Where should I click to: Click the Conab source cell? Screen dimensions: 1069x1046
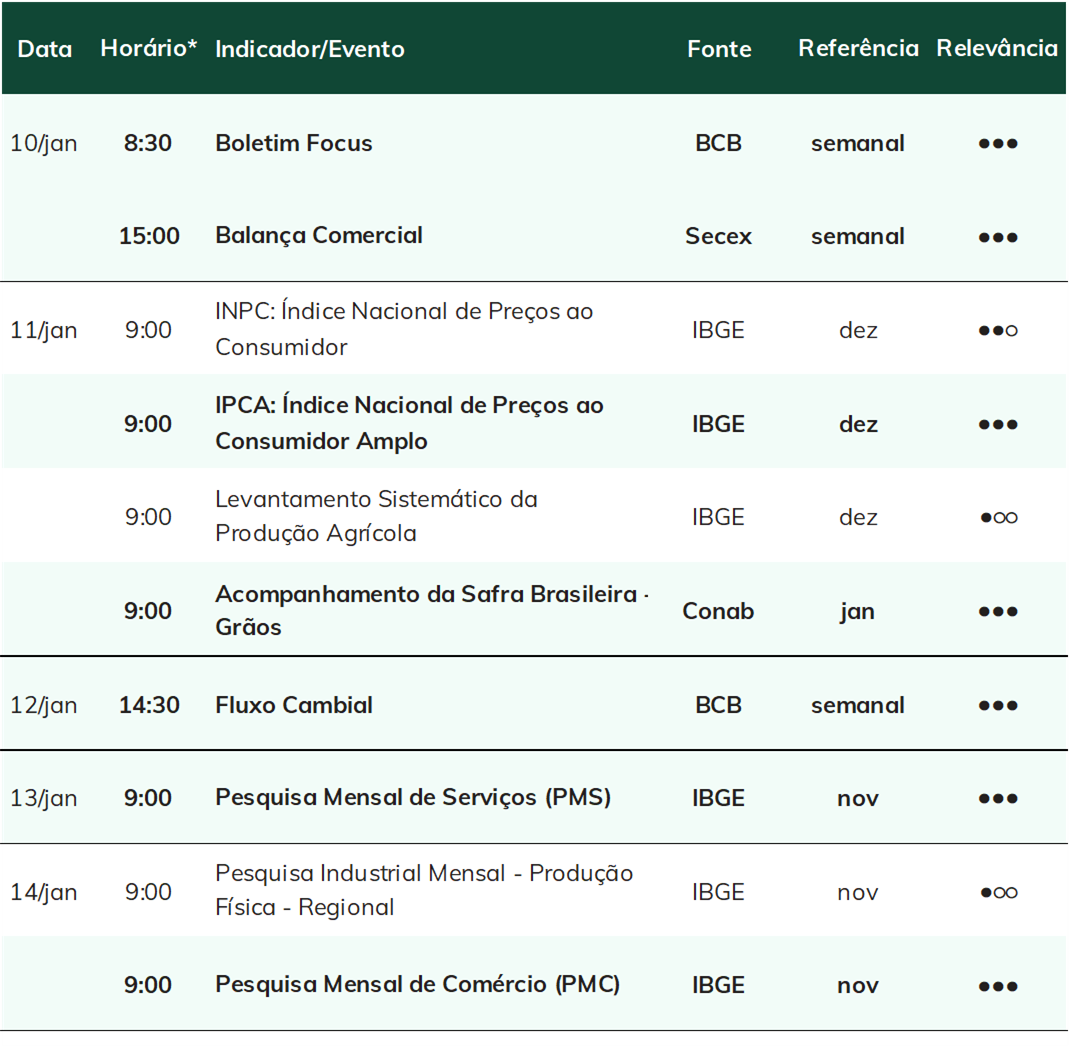point(719,611)
